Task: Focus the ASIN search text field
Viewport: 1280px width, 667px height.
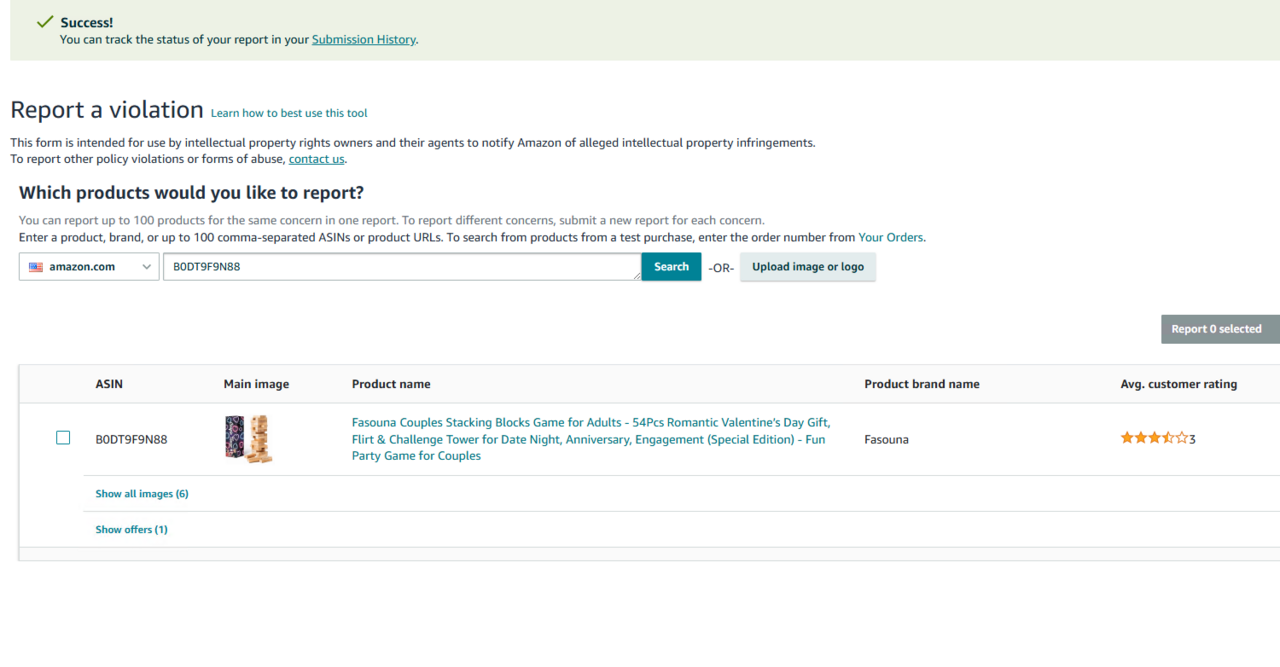Action: [x=400, y=267]
